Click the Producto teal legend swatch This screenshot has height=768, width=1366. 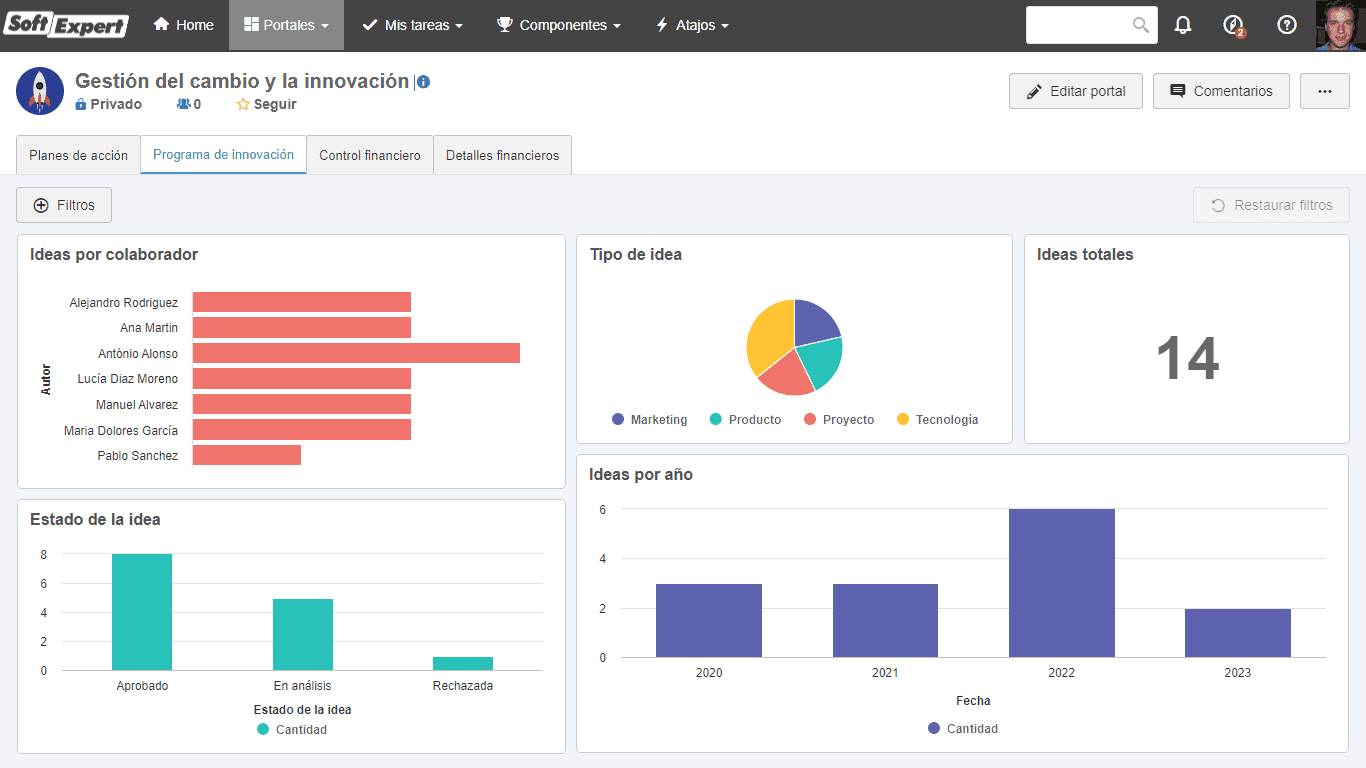pos(716,420)
